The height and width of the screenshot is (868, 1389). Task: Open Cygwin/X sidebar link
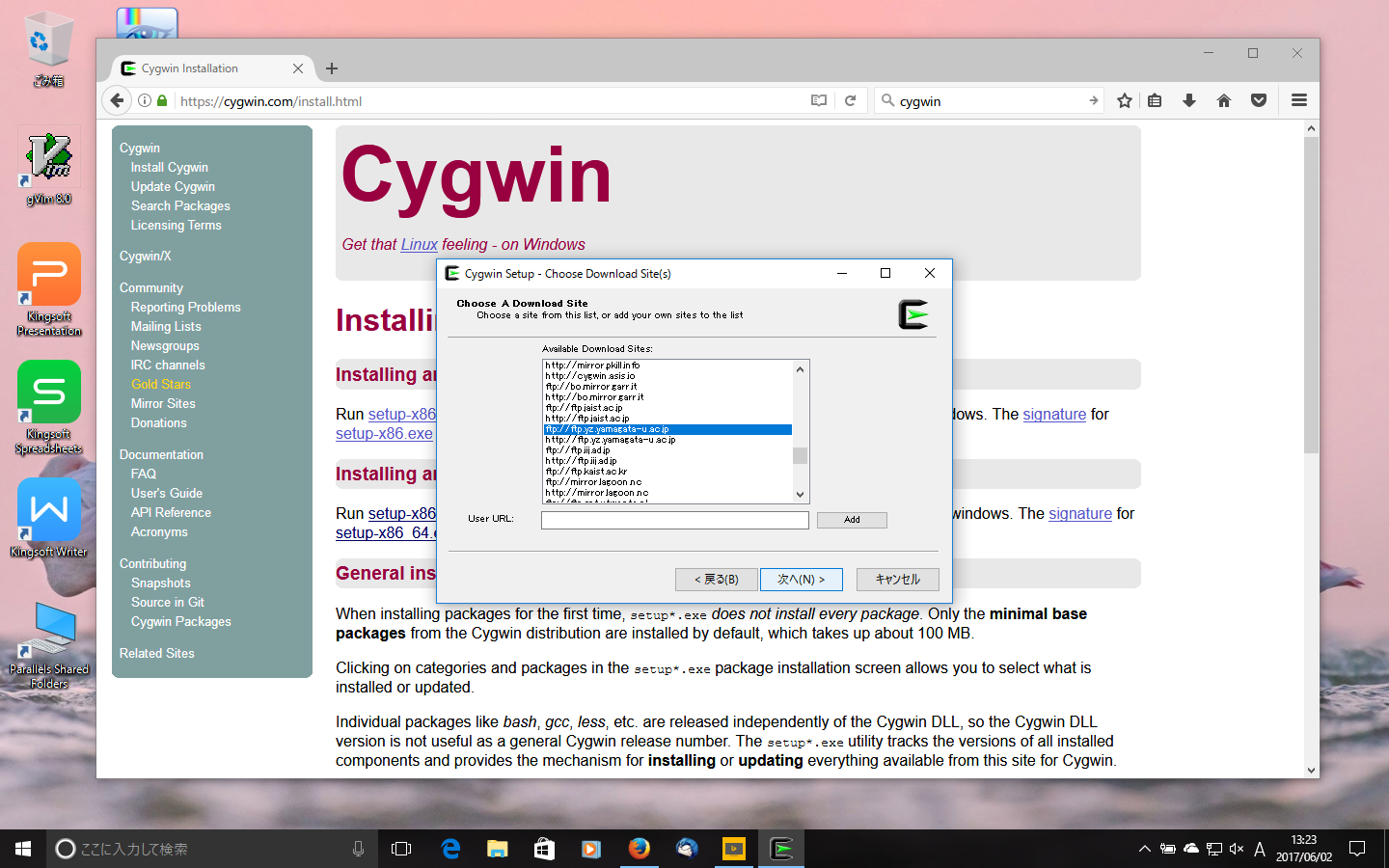tap(146, 256)
